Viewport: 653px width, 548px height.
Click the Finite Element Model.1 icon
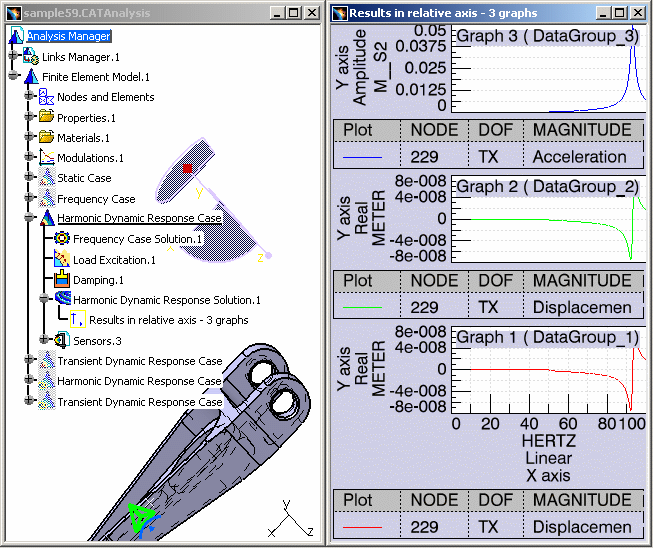31,77
